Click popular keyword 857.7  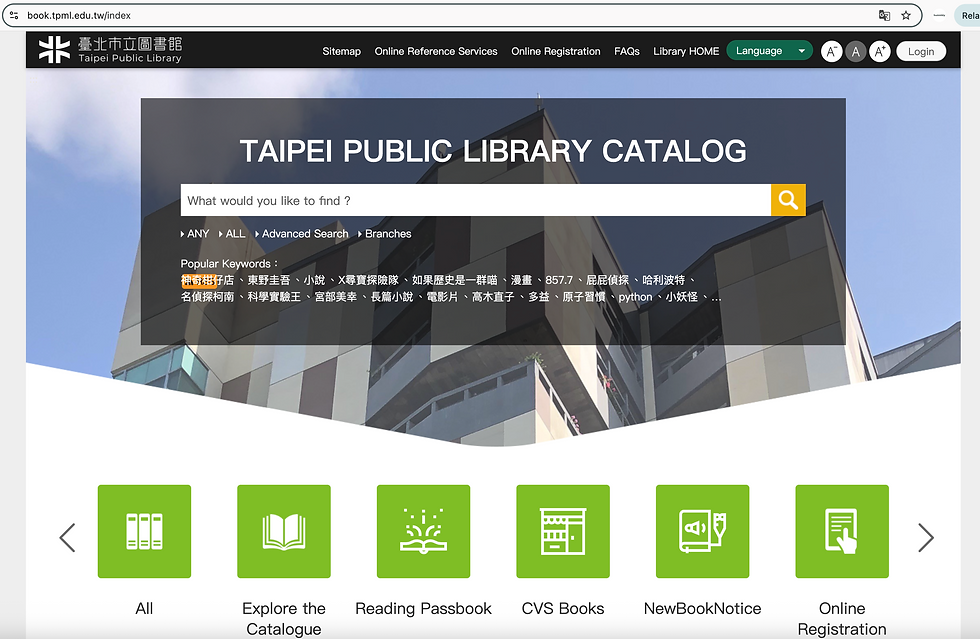[559, 280]
